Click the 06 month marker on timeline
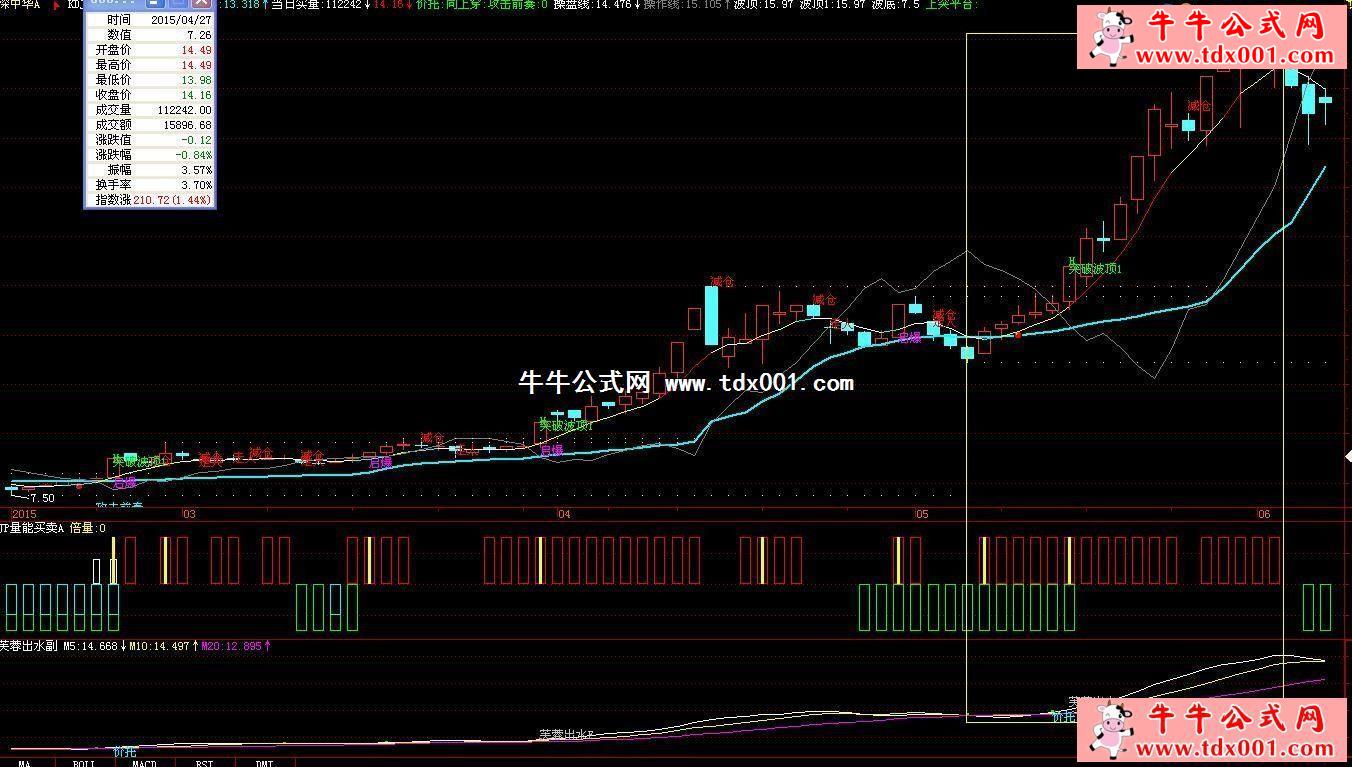Image resolution: width=1352 pixels, height=767 pixels. [1264, 514]
